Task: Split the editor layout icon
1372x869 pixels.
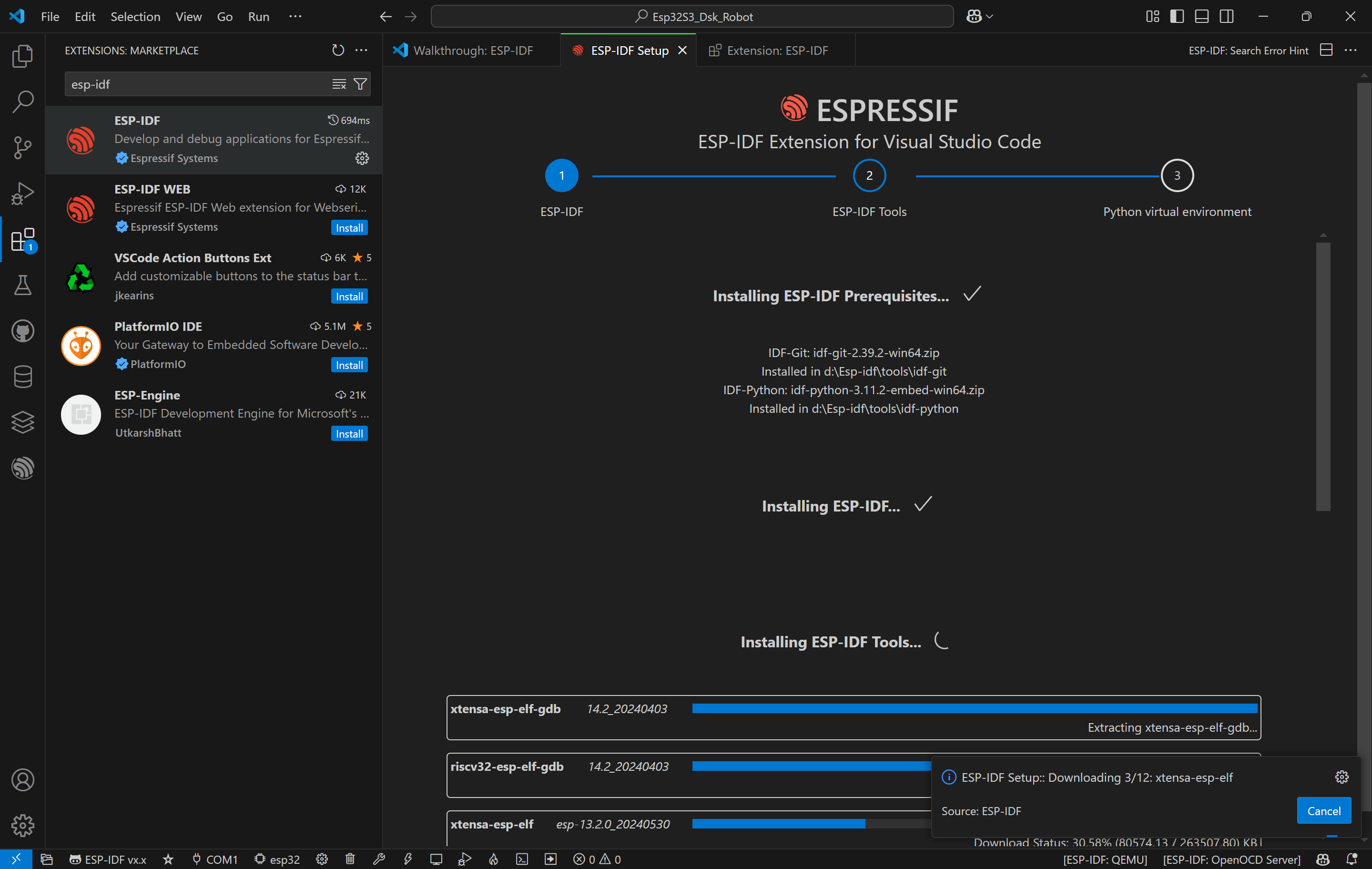Action: (1326, 50)
